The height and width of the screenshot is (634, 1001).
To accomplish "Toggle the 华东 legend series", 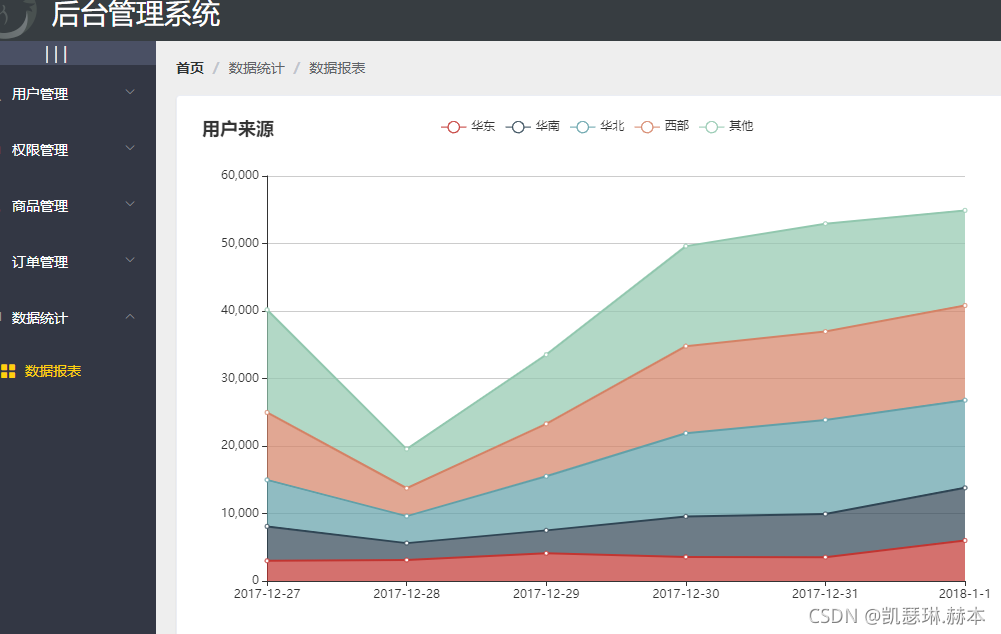I will 468,126.
